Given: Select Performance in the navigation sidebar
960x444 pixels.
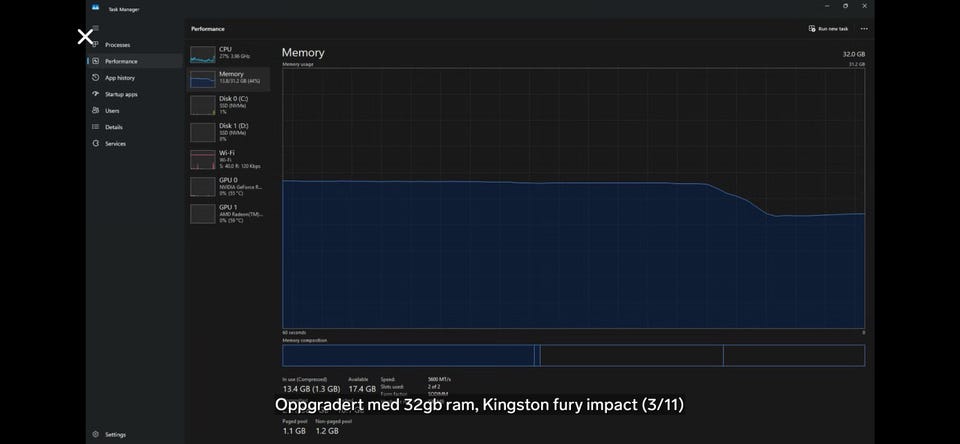Looking at the screenshot, I should [x=135, y=61].
